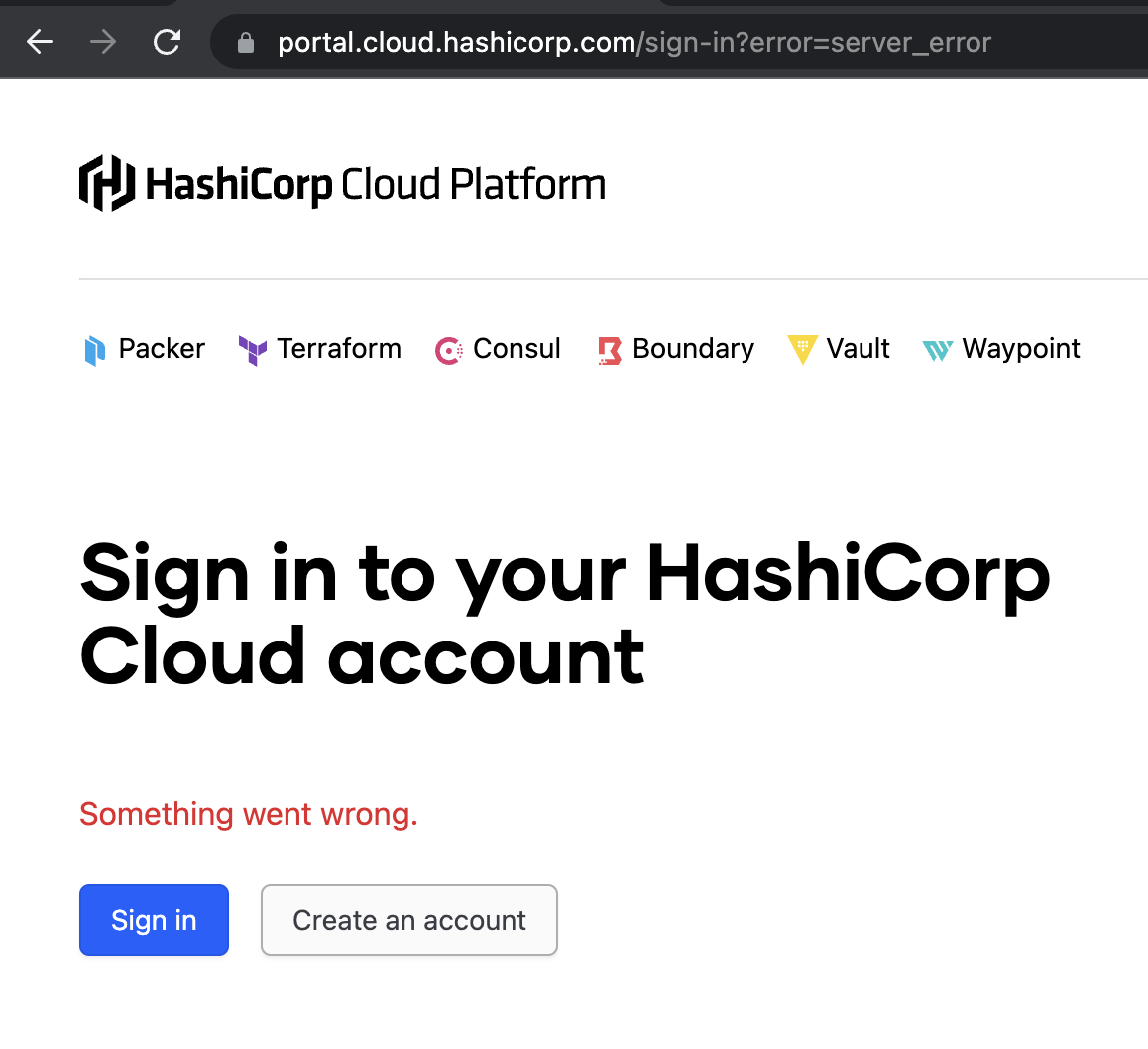Image resolution: width=1148 pixels, height=1049 pixels.
Task: Open the Packer text link
Action: point(162,349)
